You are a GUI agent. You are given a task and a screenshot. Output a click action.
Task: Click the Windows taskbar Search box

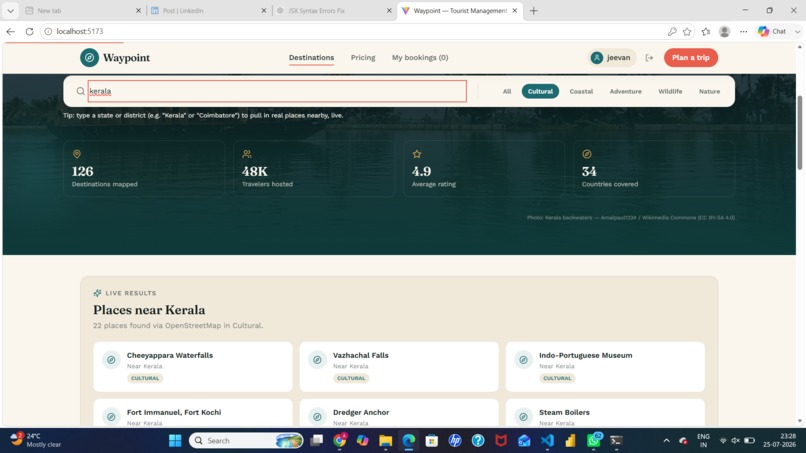(x=246, y=441)
